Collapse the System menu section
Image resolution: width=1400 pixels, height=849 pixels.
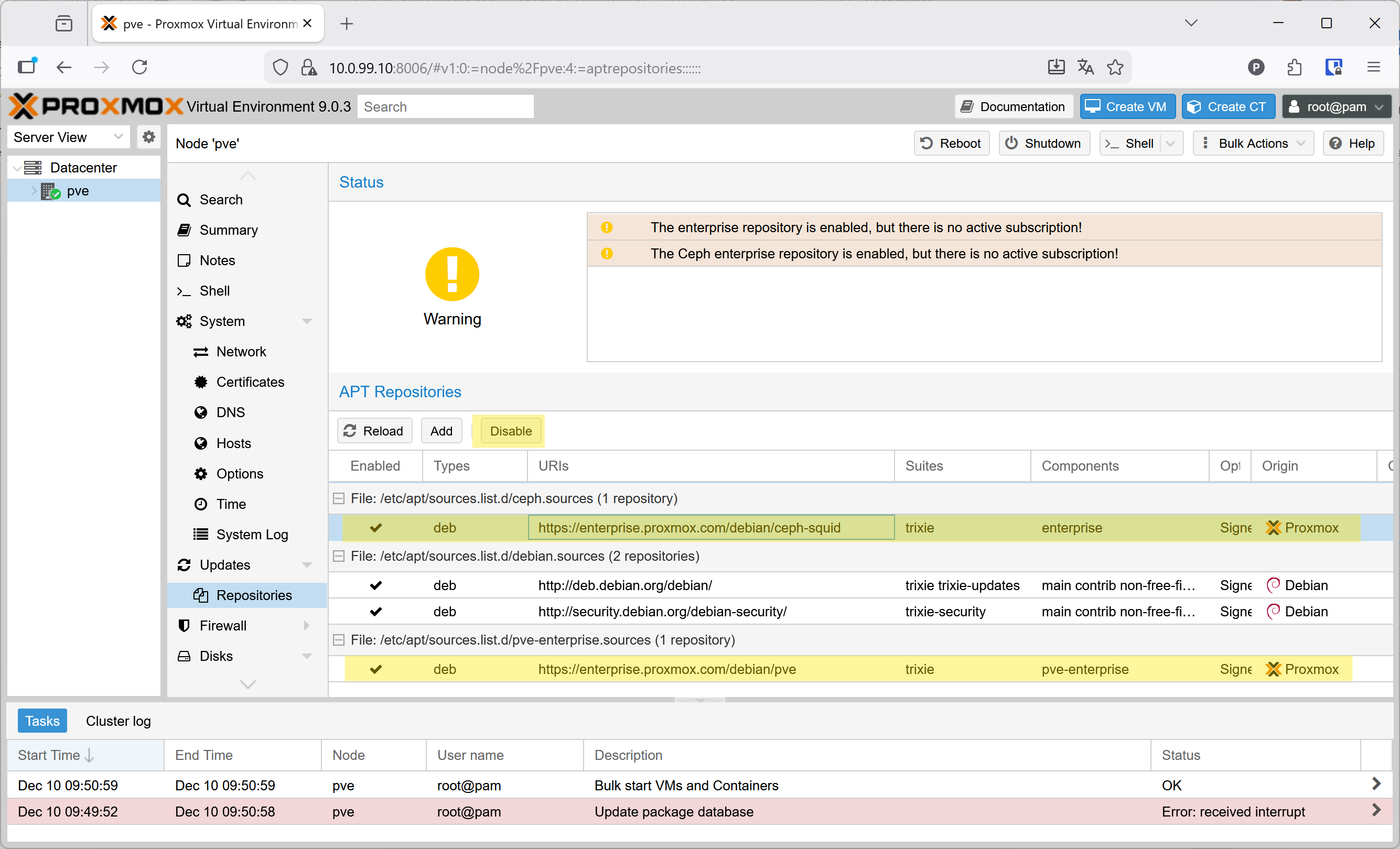307,321
